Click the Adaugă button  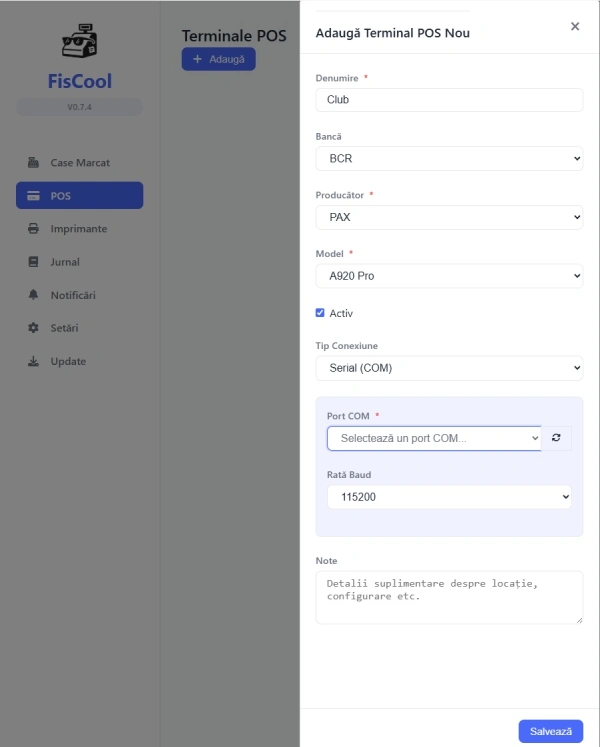[x=218, y=59]
